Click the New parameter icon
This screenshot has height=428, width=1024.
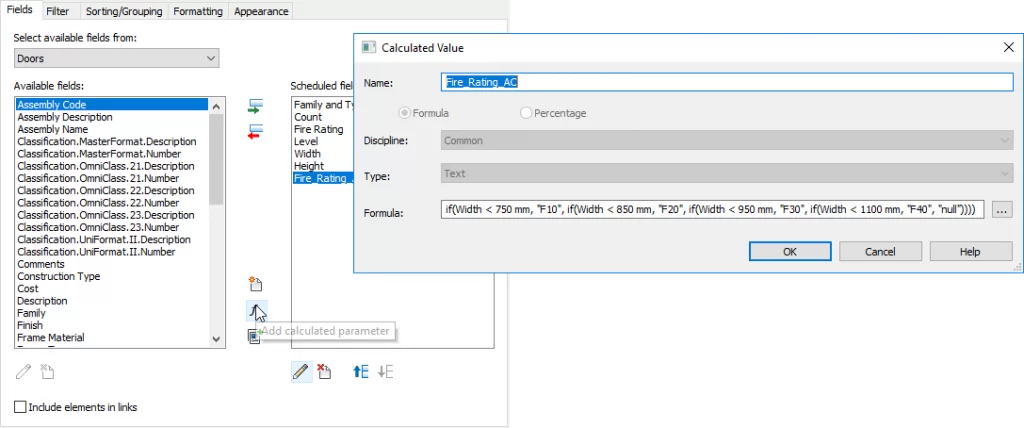click(255, 285)
